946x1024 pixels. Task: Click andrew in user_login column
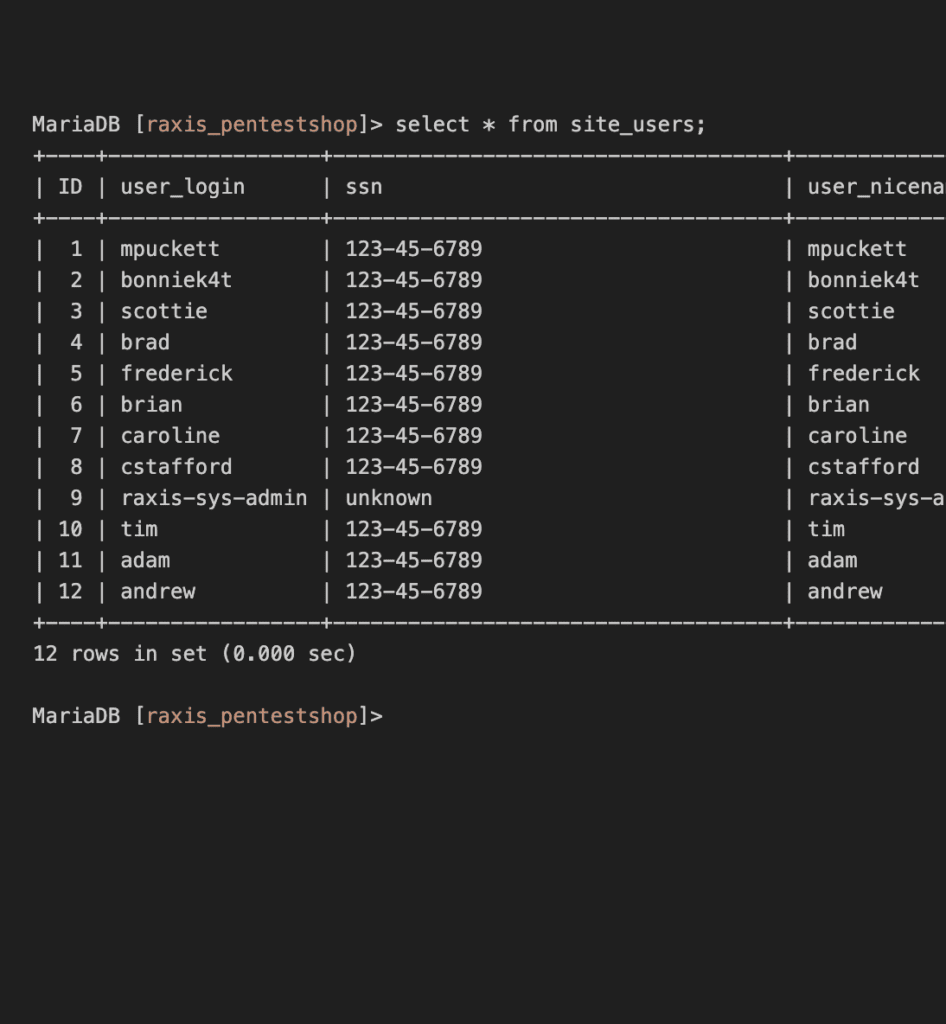pos(158,592)
